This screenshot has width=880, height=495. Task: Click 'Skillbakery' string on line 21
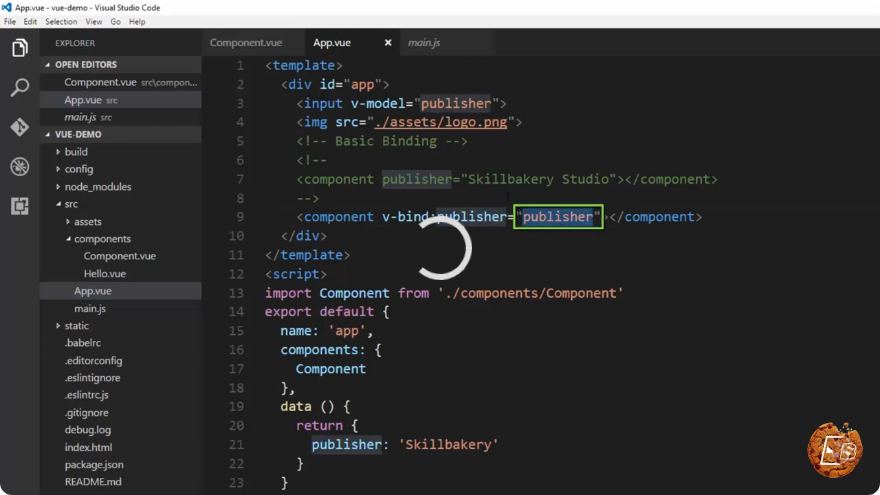448,444
